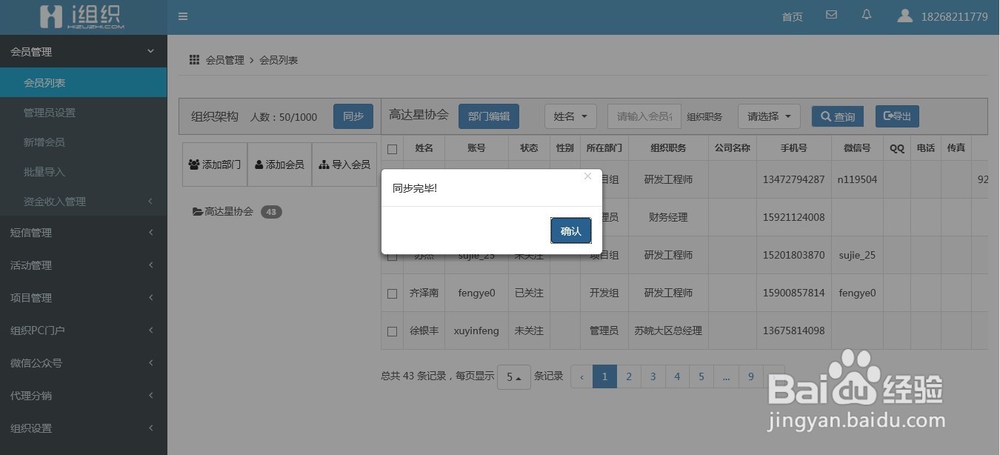Click phone number 15201803870
This screenshot has width=1000, height=455.
(x=794, y=255)
